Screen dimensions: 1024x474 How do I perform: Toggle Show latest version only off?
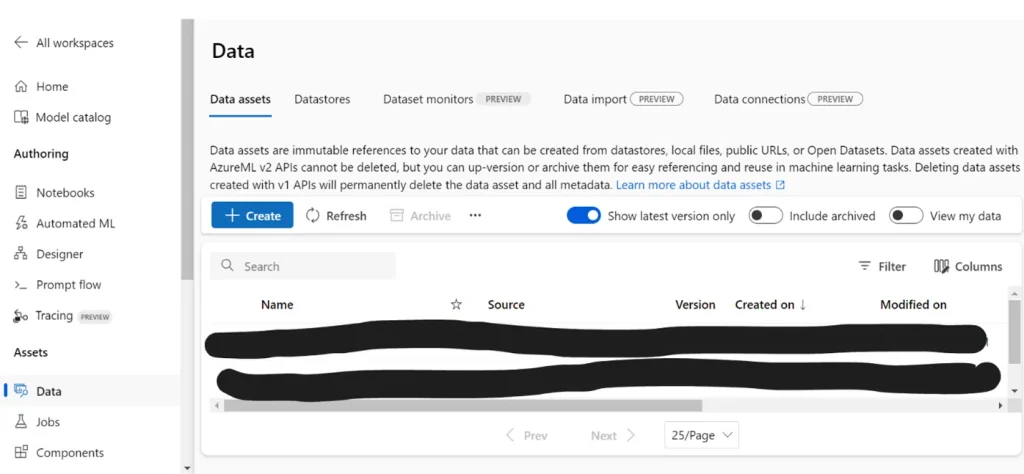583,216
